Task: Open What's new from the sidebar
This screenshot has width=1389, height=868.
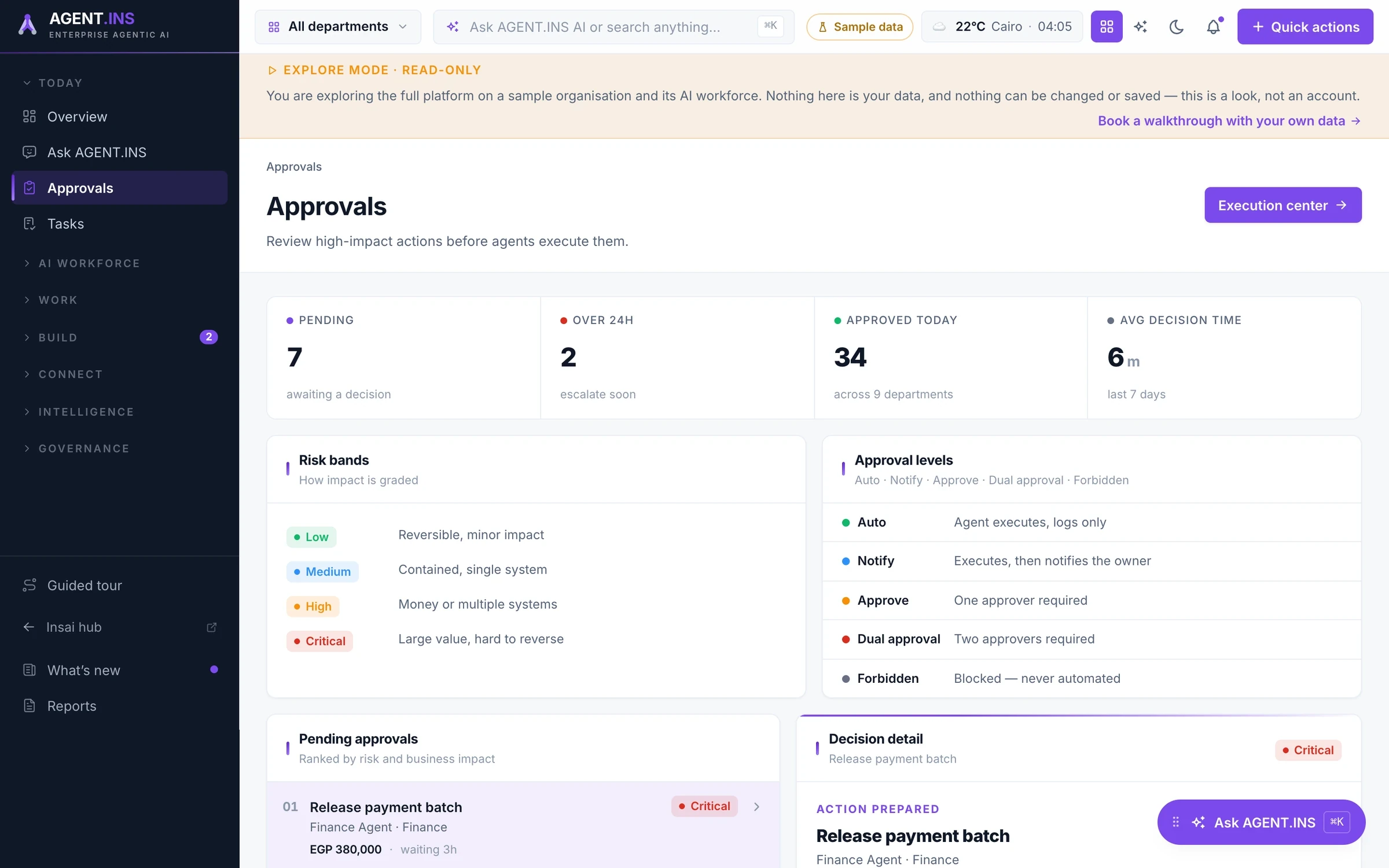Action: (x=119, y=670)
